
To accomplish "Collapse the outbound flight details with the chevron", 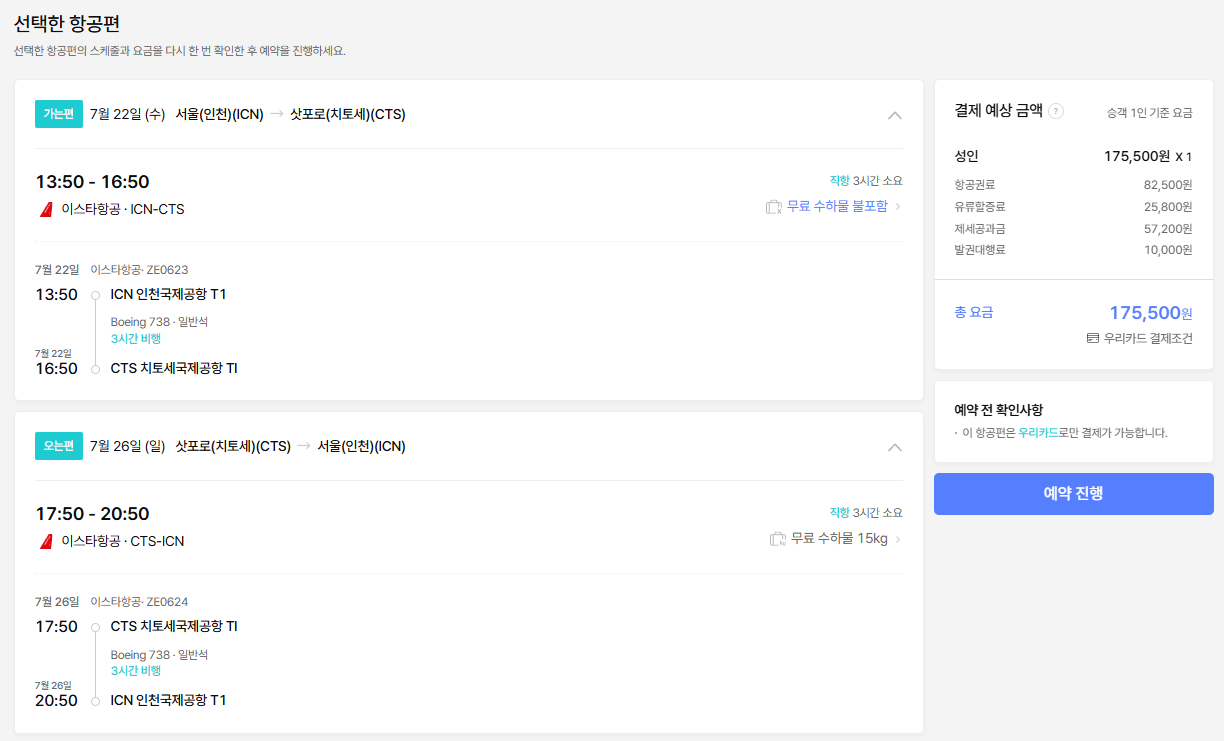I will 895,115.
